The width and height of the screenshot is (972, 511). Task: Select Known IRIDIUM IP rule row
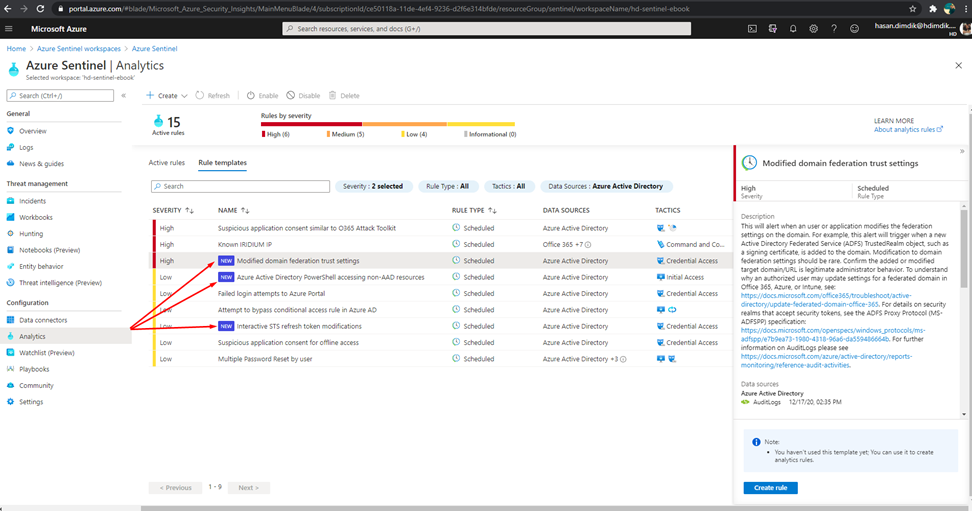click(443, 244)
